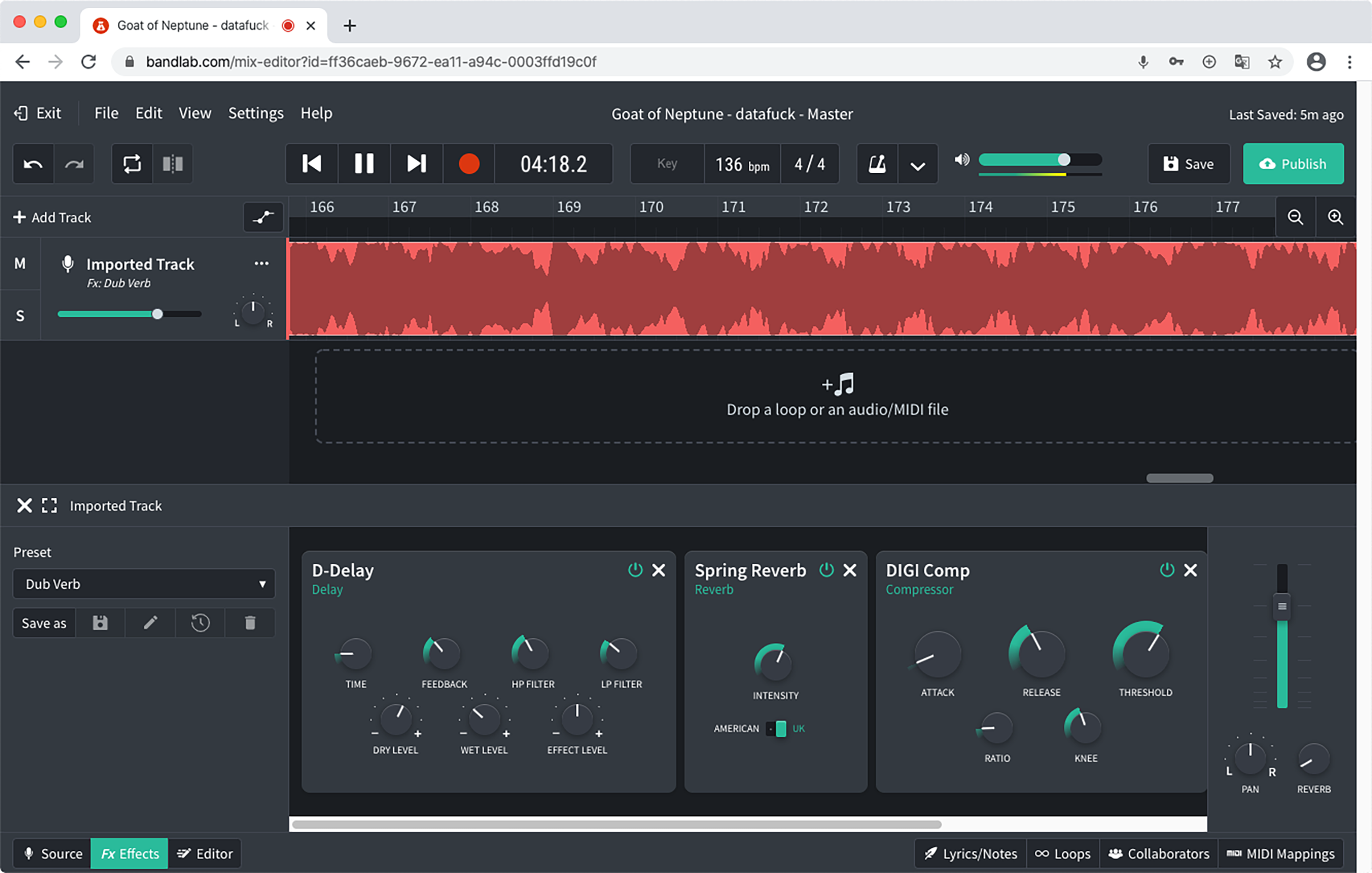Open the automation curve icon

point(263,217)
